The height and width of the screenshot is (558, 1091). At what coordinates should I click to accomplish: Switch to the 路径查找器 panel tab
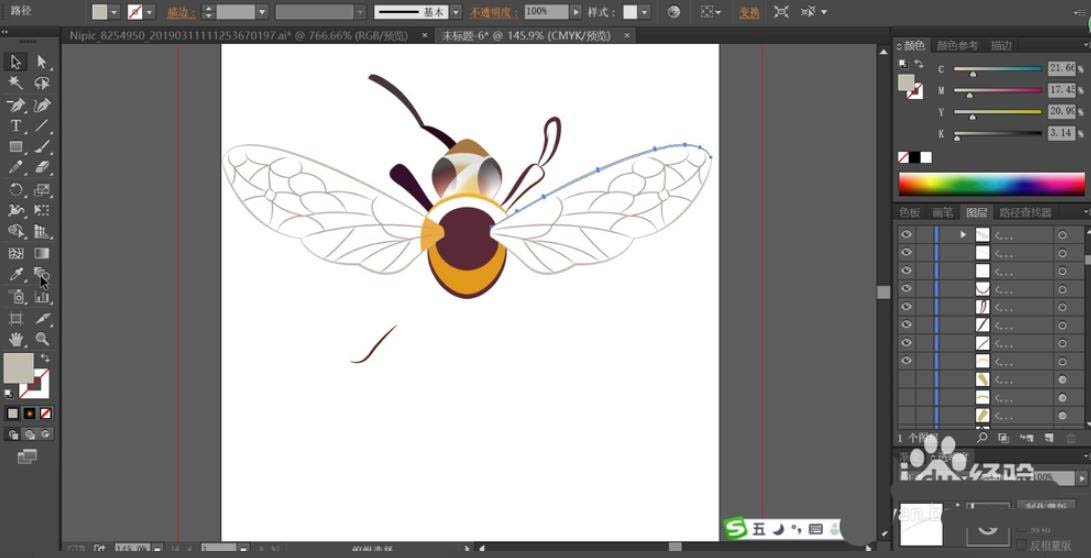click(x=1025, y=212)
